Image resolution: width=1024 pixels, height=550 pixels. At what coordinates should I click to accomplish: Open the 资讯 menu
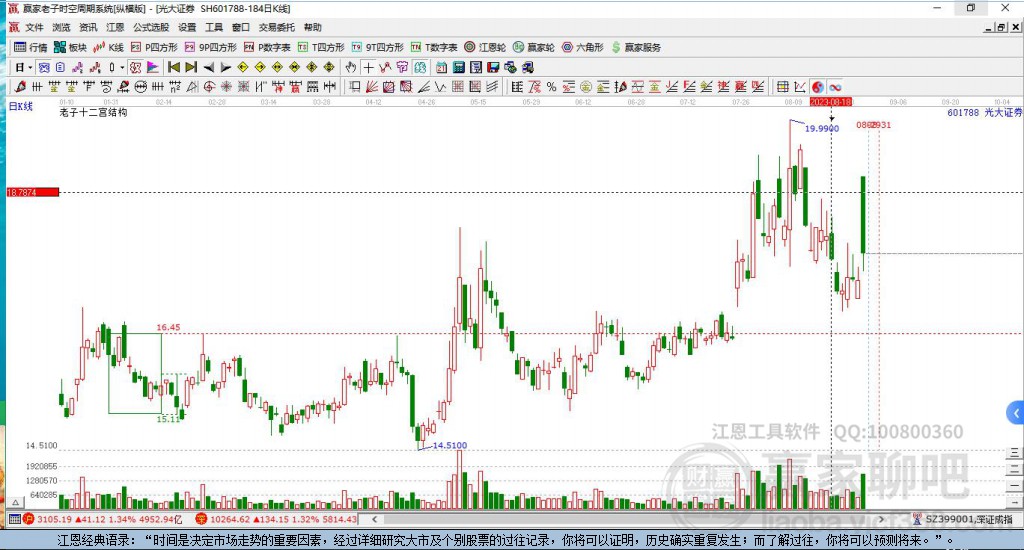point(88,27)
